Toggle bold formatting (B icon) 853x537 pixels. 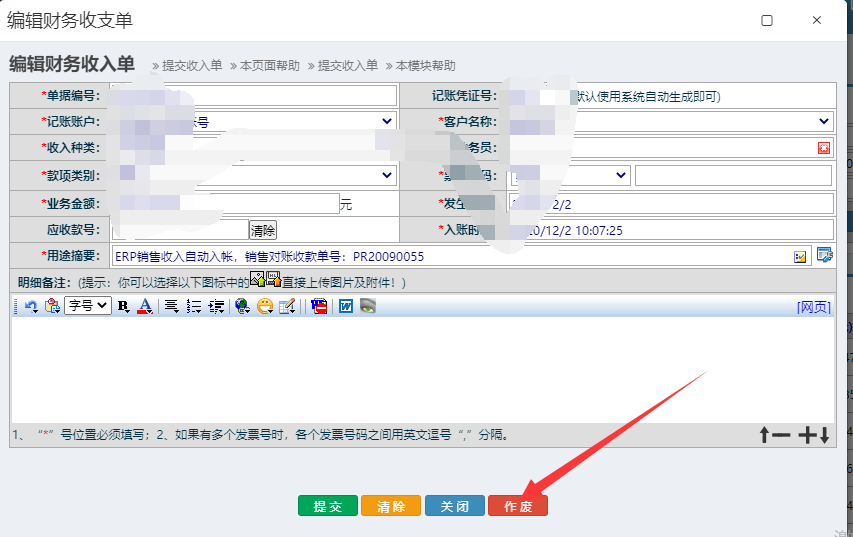coord(123,307)
